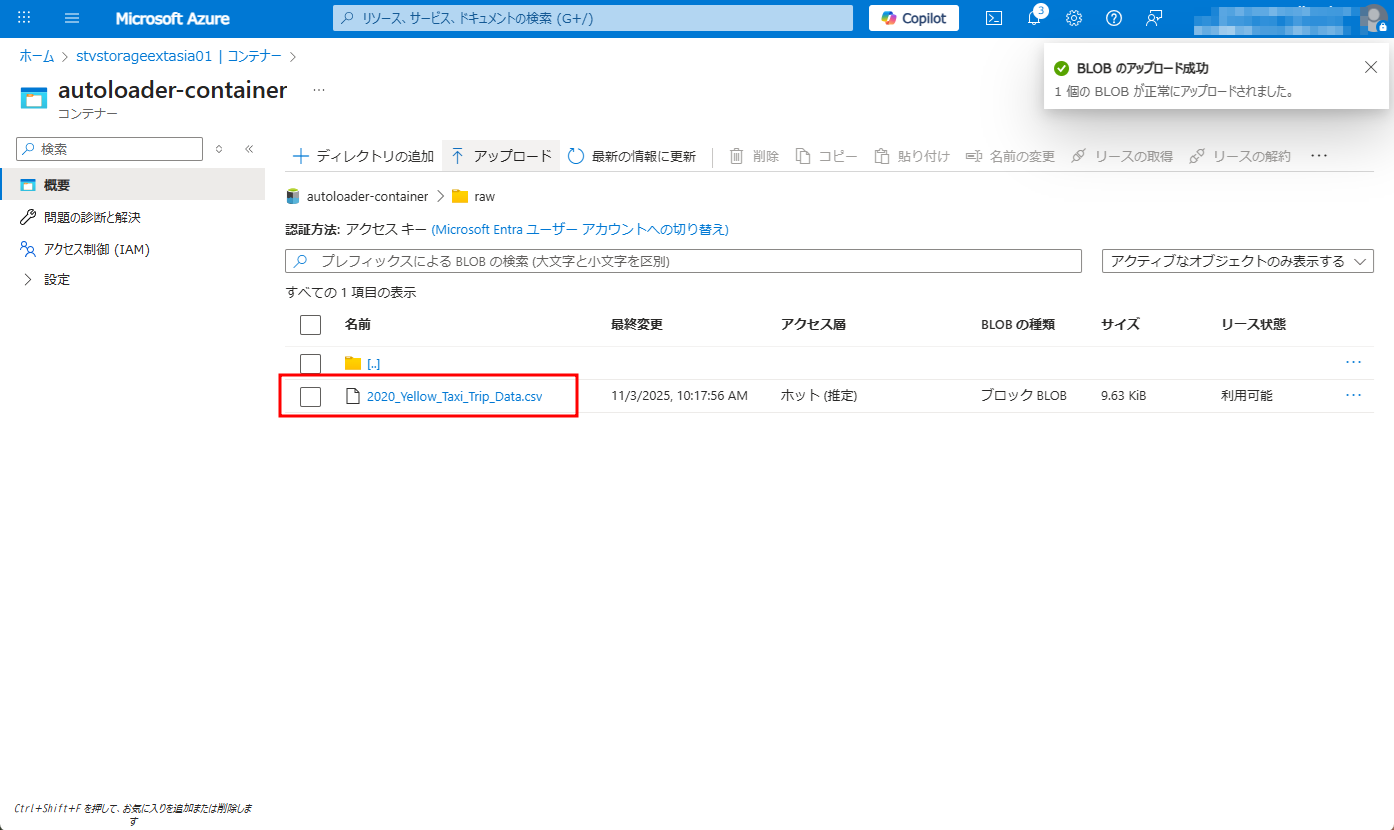Check the box for 2020_Yellow_Taxi_Trip_Data.csv
The image size is (1394, 830).
coord(310,396)
